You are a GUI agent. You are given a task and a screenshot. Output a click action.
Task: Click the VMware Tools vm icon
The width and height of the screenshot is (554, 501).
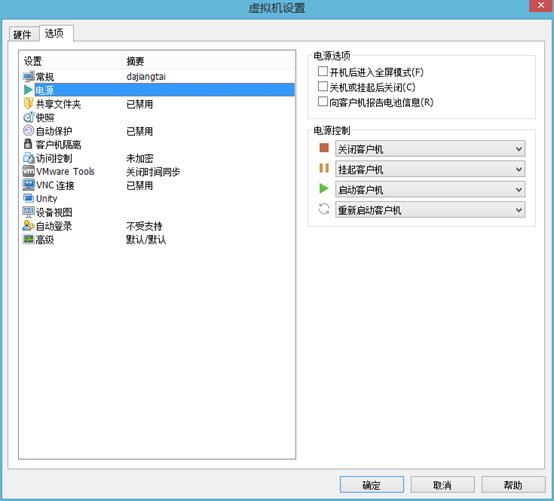28,171
